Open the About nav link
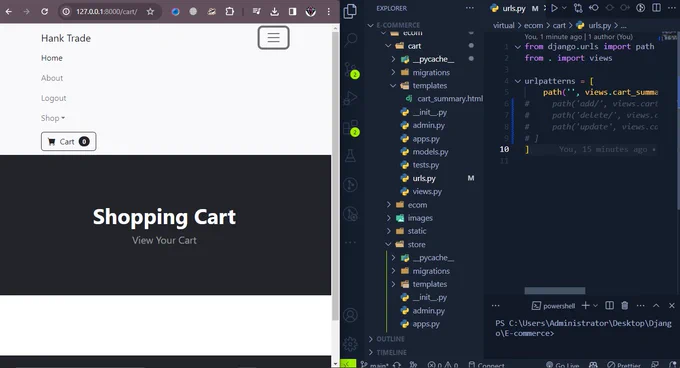Screen dimensions: 680x368 click(x=52, y=78)
